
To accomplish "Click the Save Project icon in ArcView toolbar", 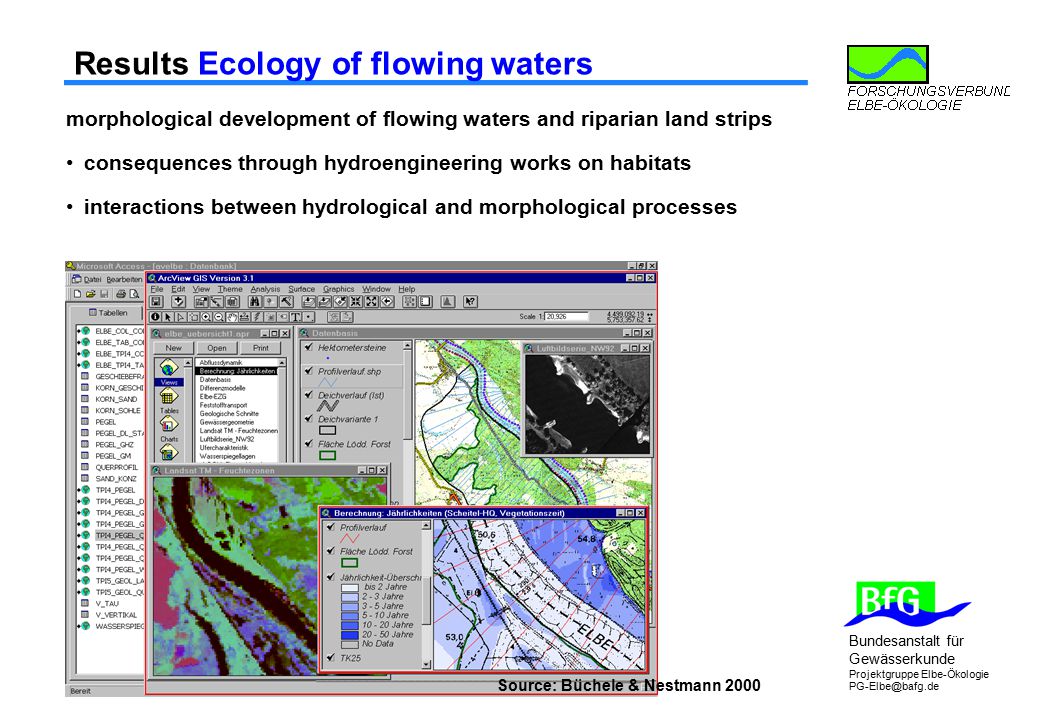I will pyautogui.click(x=155, y=302).
